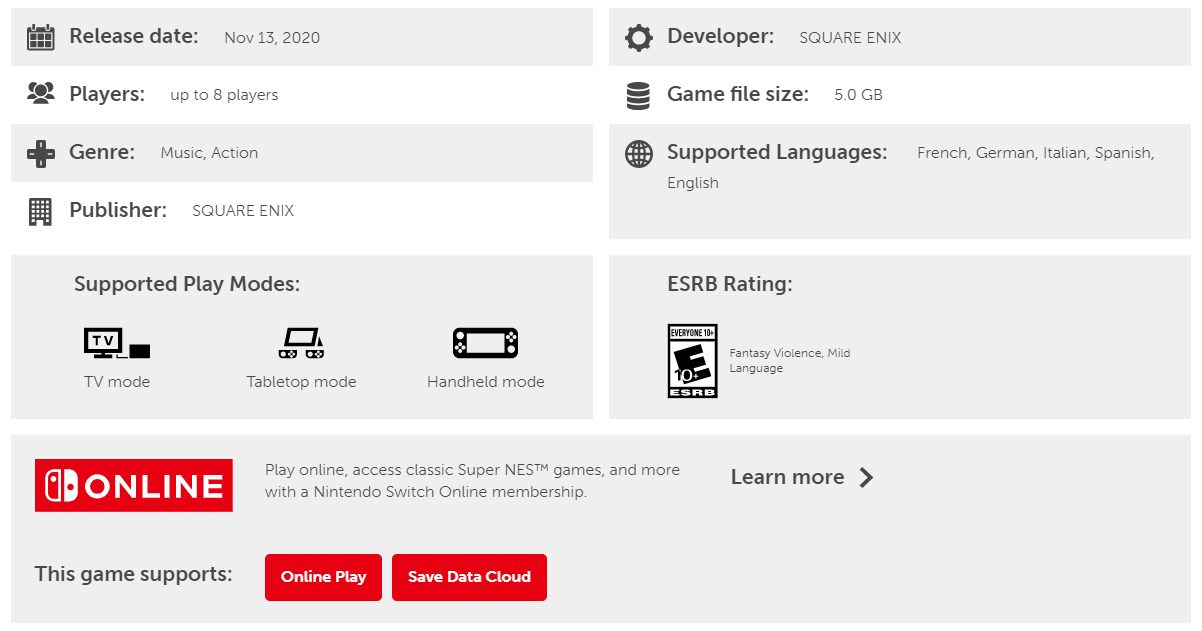Click the Fantasy Violence, Mild Language descriptor

click(789, 361)
